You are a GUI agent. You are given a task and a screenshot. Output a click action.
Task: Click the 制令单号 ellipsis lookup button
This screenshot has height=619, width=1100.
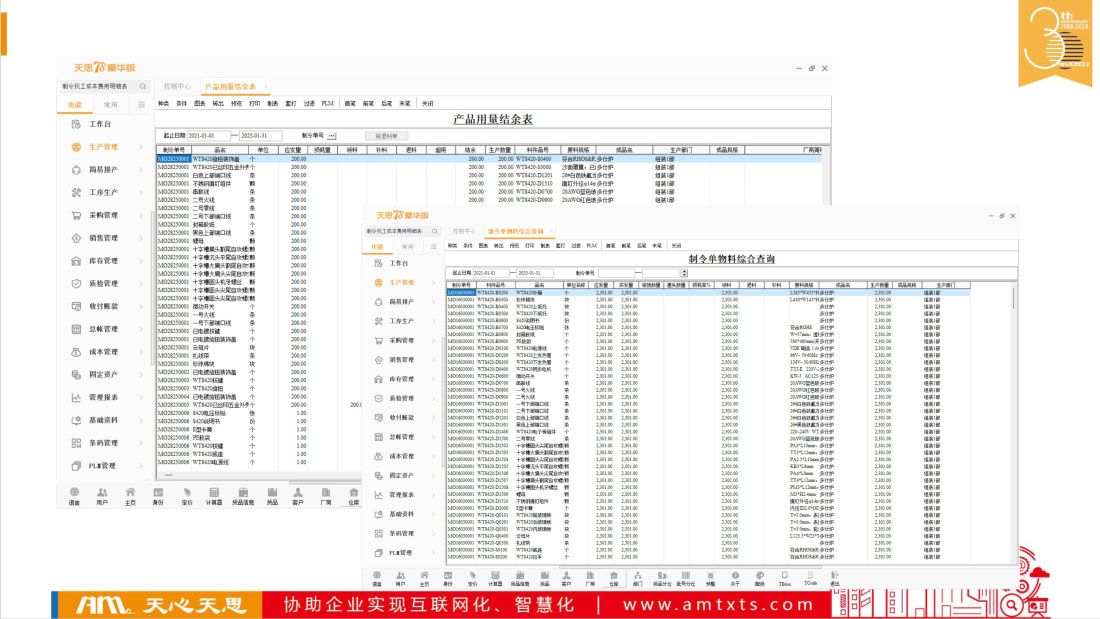pos(332,135)
